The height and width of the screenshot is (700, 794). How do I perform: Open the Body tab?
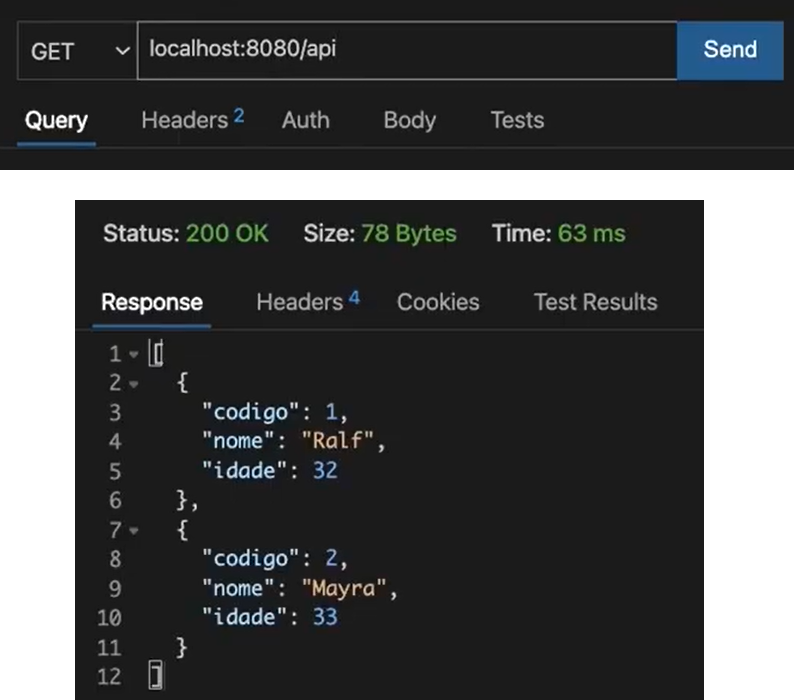pos(409,121)
